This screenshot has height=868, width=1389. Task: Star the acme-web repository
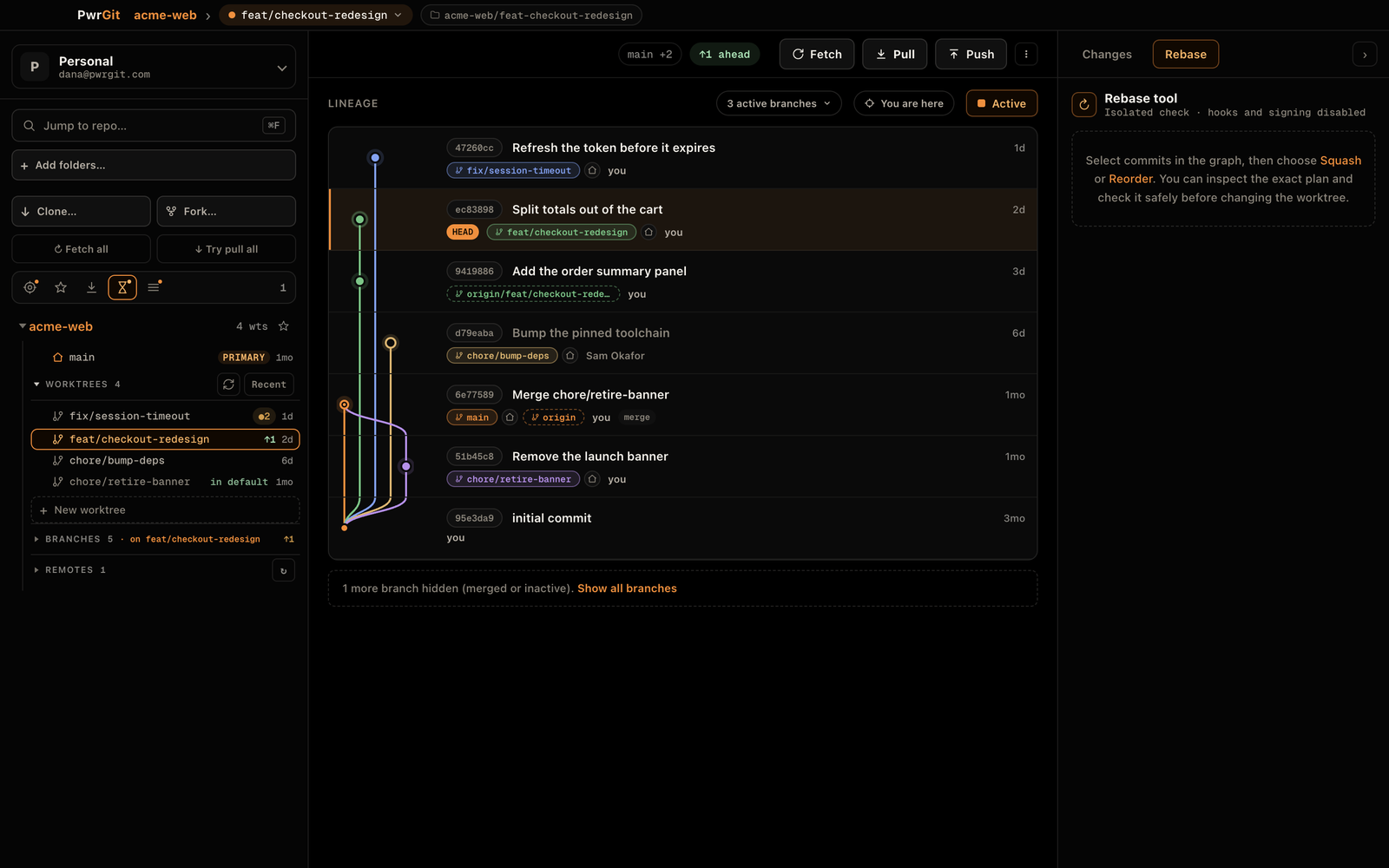point(284,326)
